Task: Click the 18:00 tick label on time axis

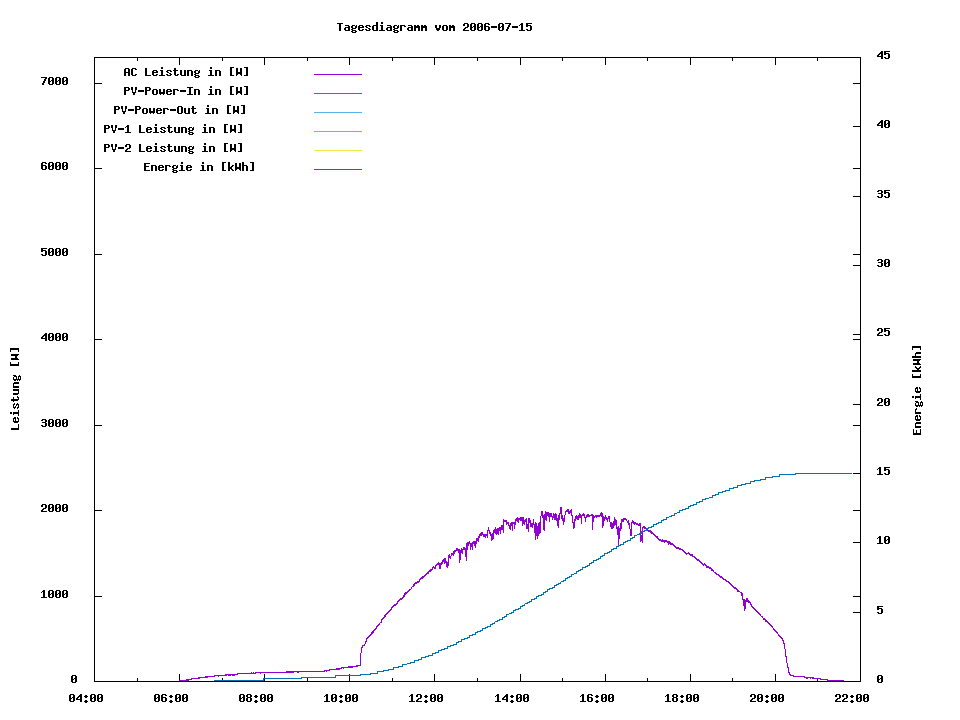Action: click(681, 698)
